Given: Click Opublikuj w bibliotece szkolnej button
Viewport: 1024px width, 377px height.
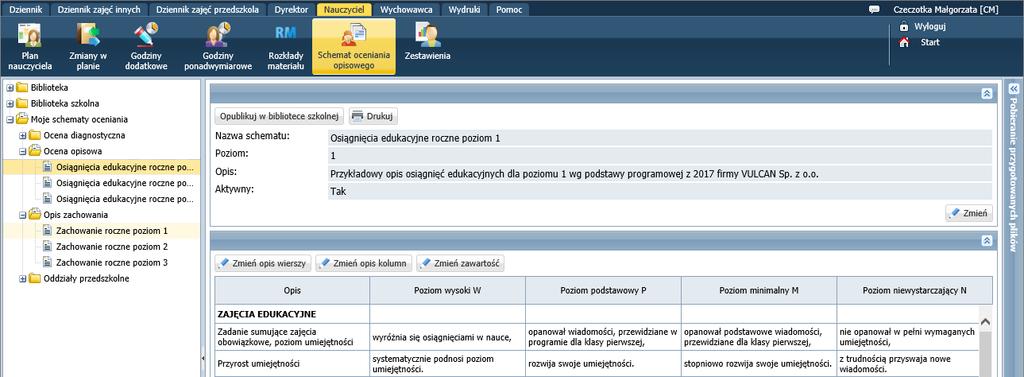Looking at the screenshot, I should (x=279, y=116).
